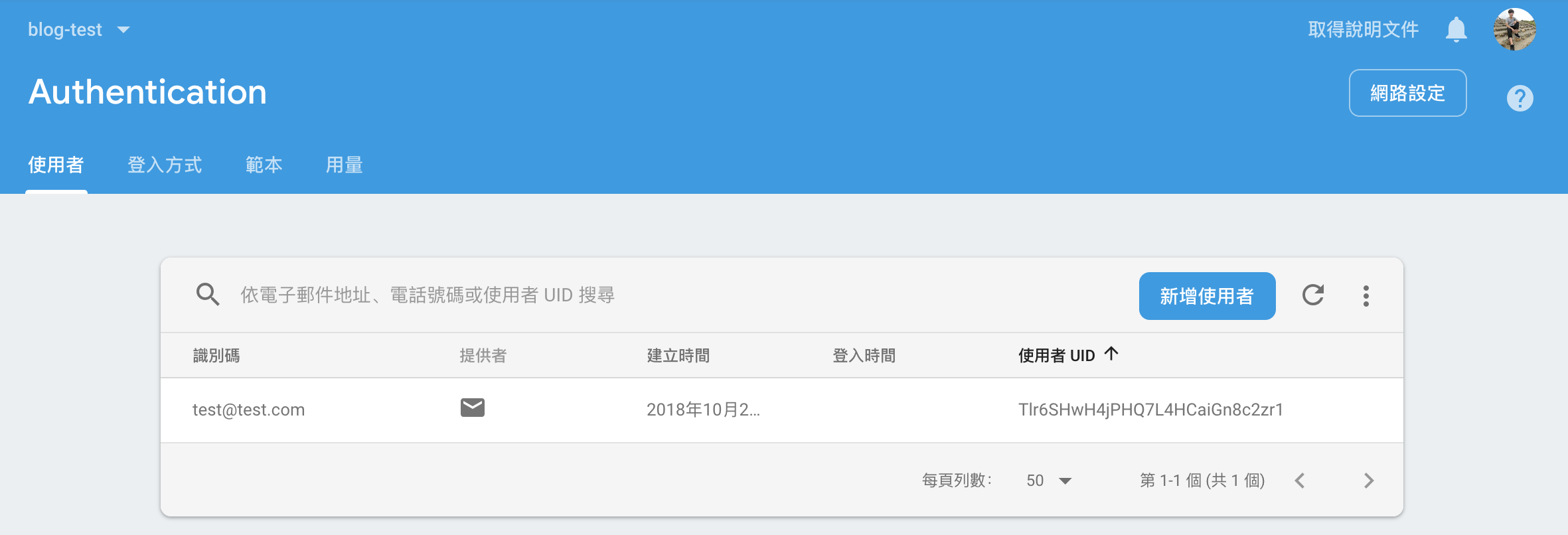Open the 取得說明文件 link
This screenshot has width=1568, height=535.
(1363, 30)
